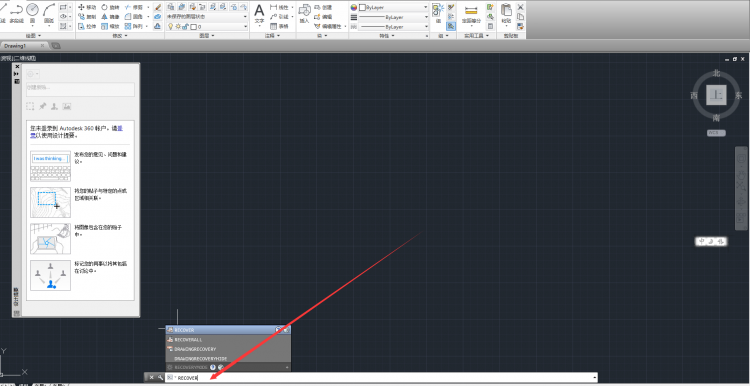Click the Erase pencil-eraser icon
750x386 pixels.
157,8
